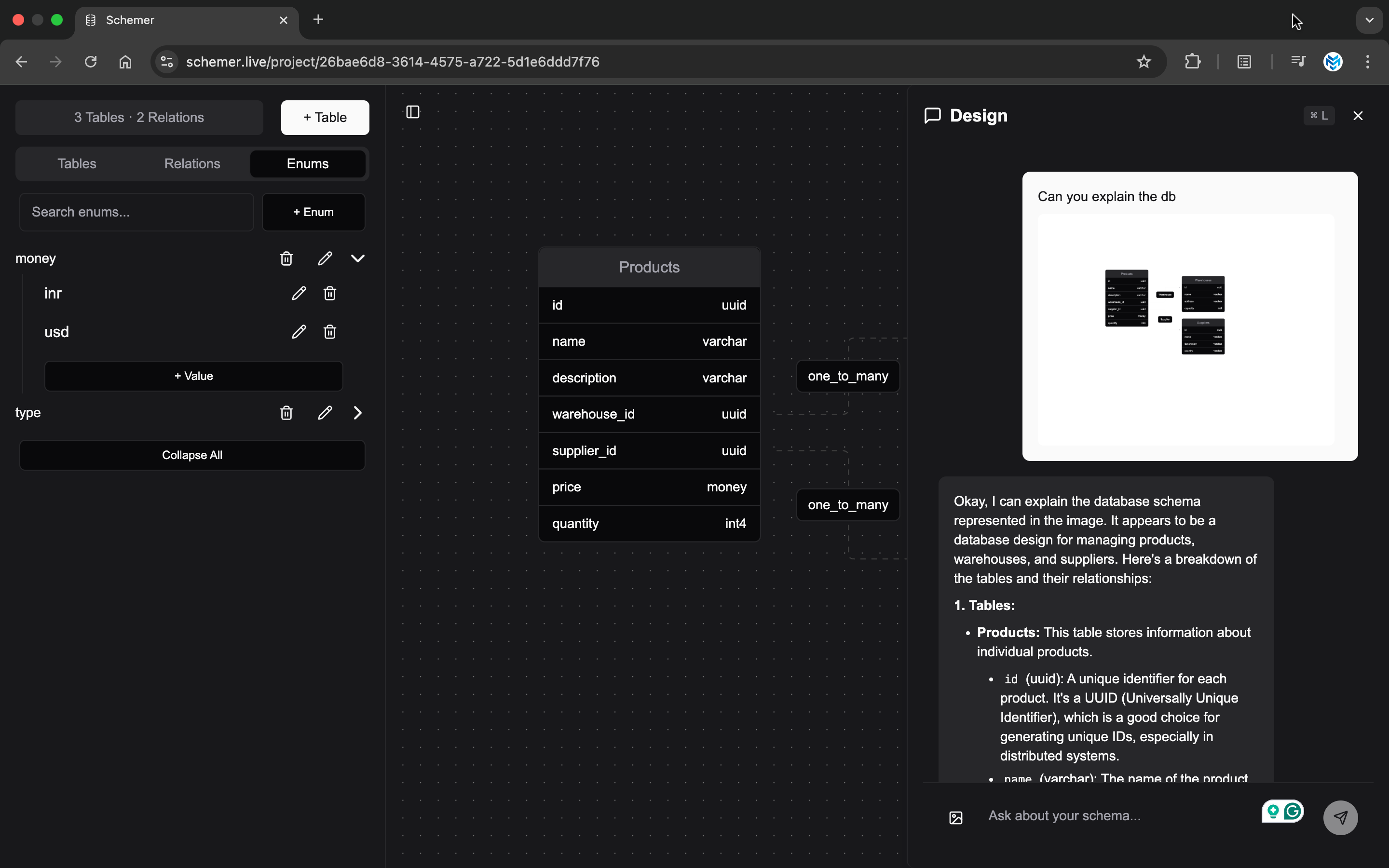Switch to the Tables tab
The width and height of the screenshot is (1389, 868).
77,163
